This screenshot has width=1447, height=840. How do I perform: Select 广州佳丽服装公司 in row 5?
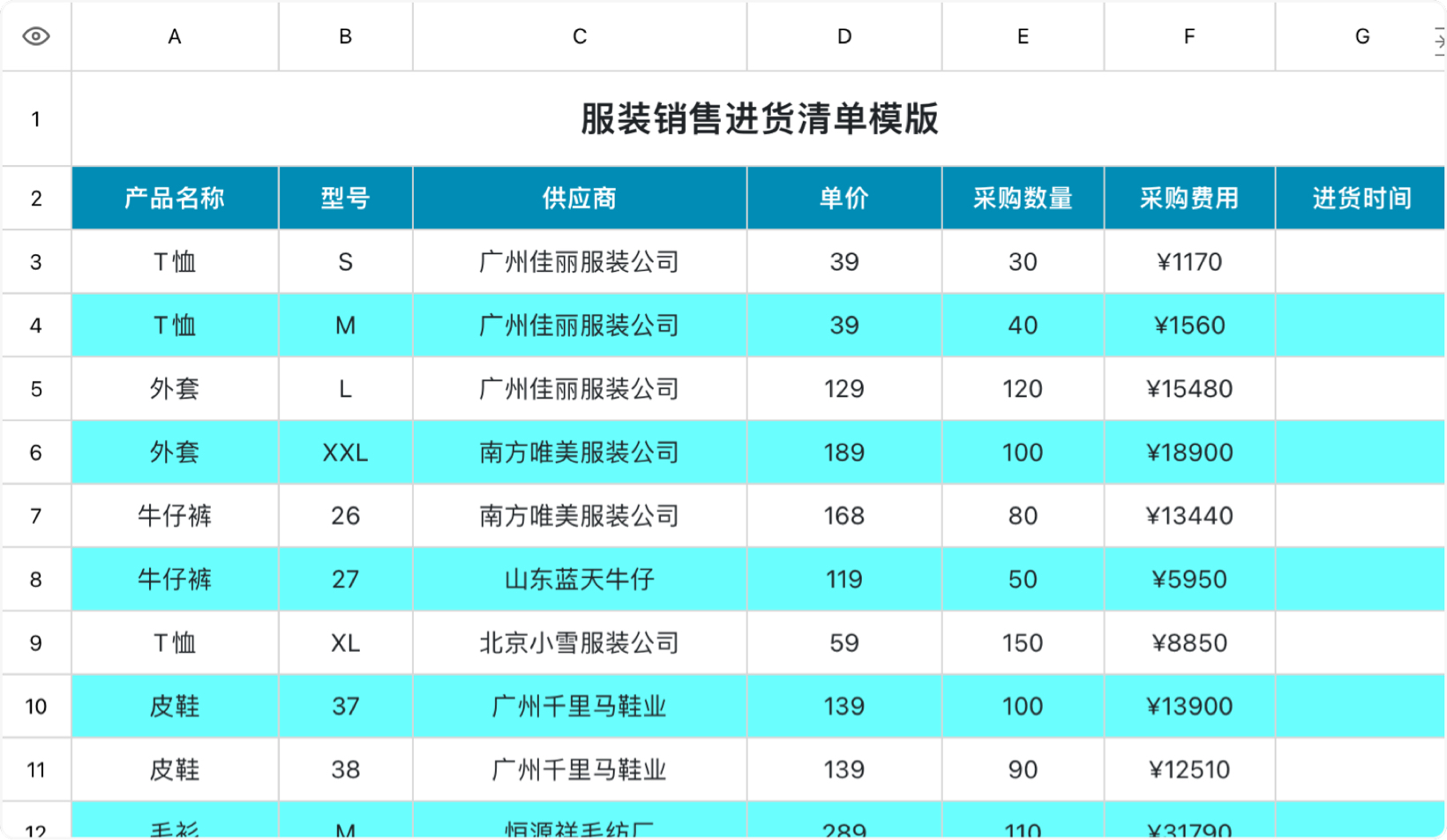click(580, 389)
